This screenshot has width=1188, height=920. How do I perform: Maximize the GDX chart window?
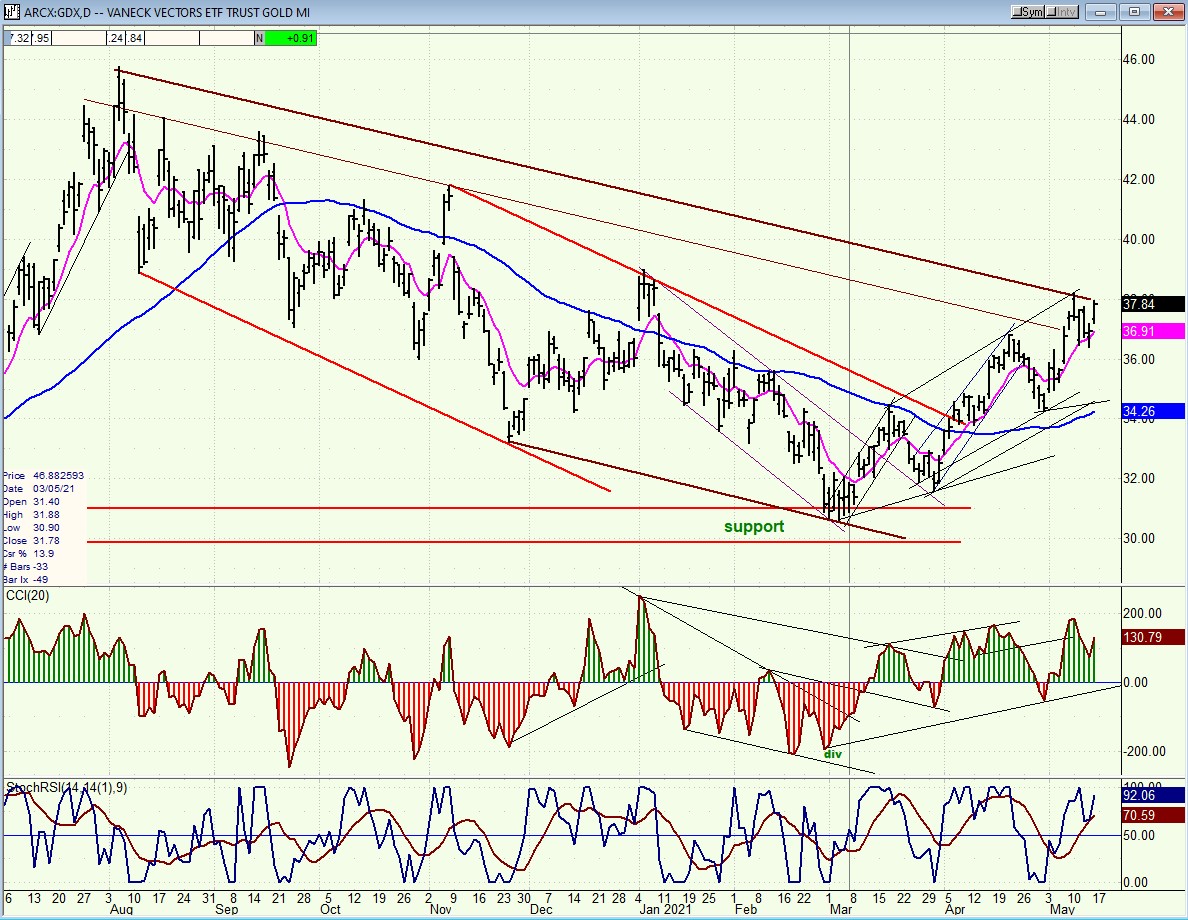pos(1134,12)
